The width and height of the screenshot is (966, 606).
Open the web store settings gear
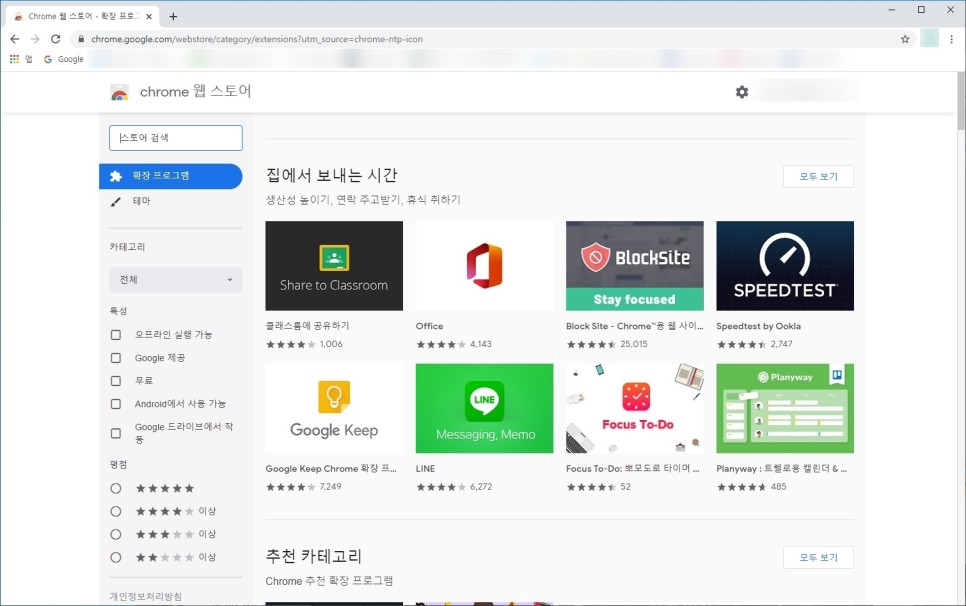[x=742, y=92]
